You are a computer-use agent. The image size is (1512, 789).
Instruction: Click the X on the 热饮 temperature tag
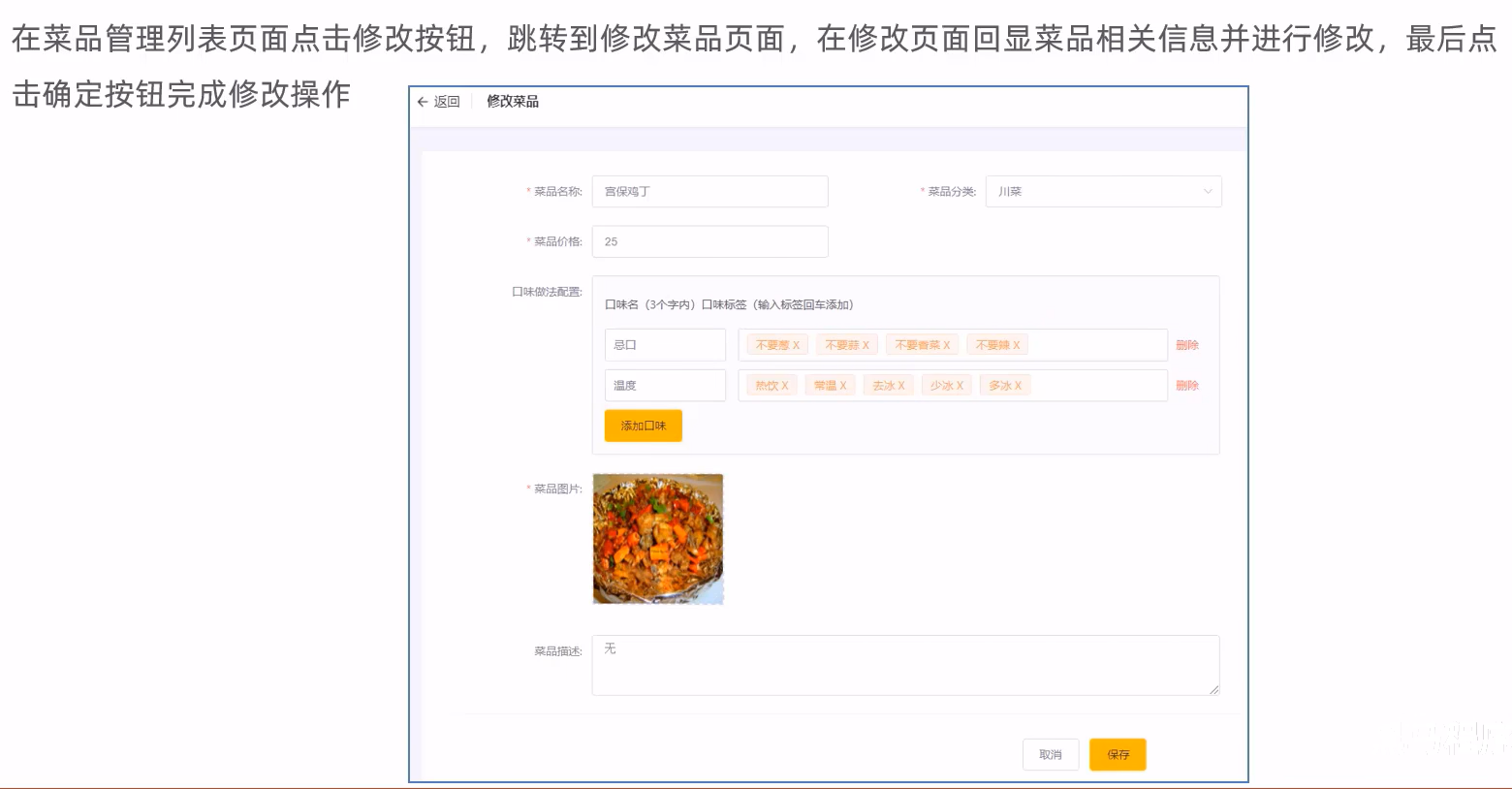point(783,385)
